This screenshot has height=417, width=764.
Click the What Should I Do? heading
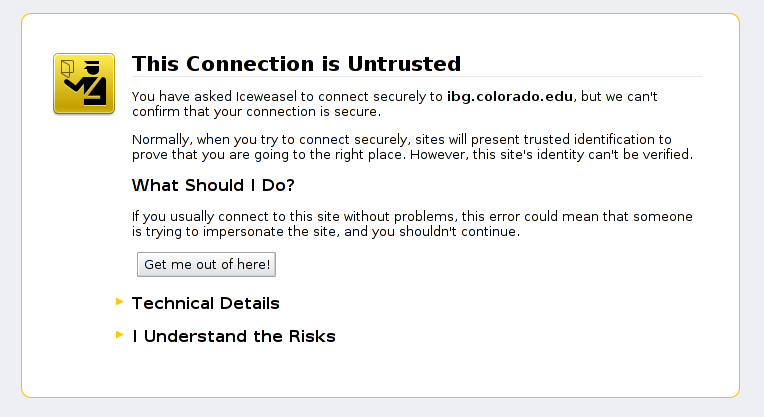pyautogui.click(x=213, y=186)
